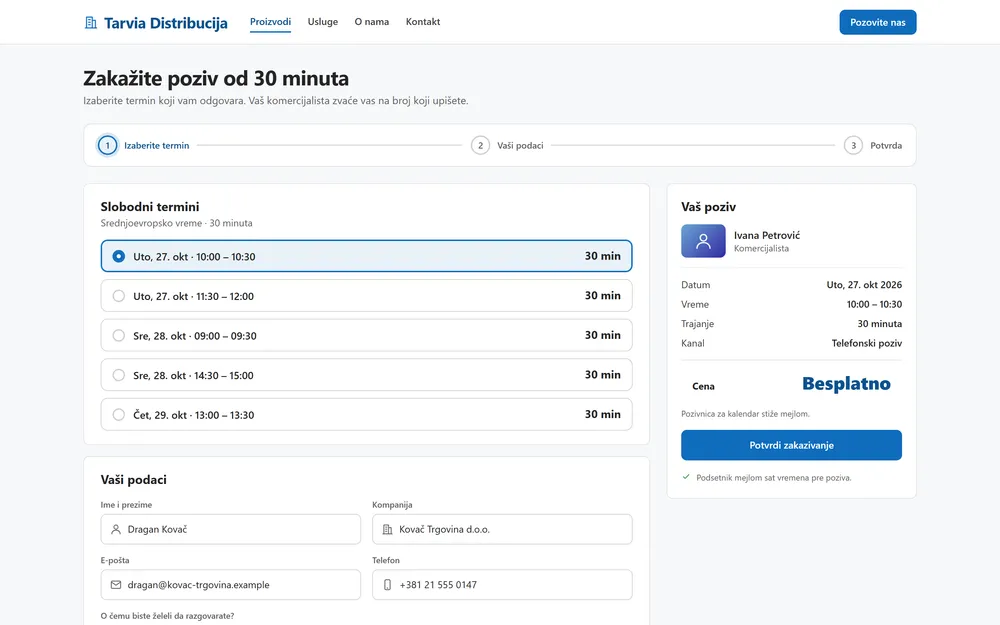Click the Tarvia Distribucija building logo icon
This screenshot has height=625, width=1000.
click(91, 23)
